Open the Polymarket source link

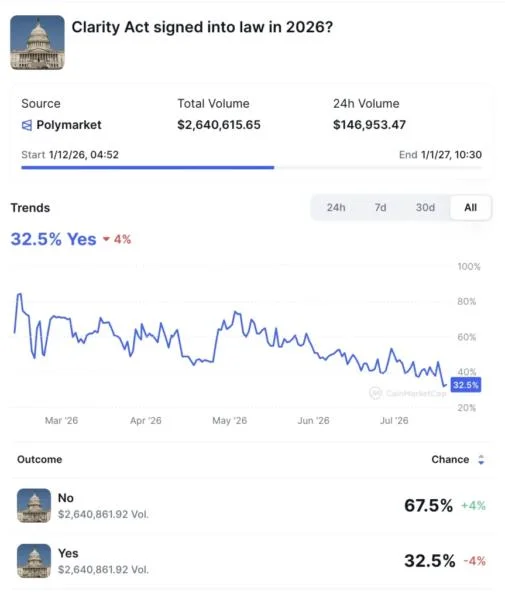tap(69, 125)
